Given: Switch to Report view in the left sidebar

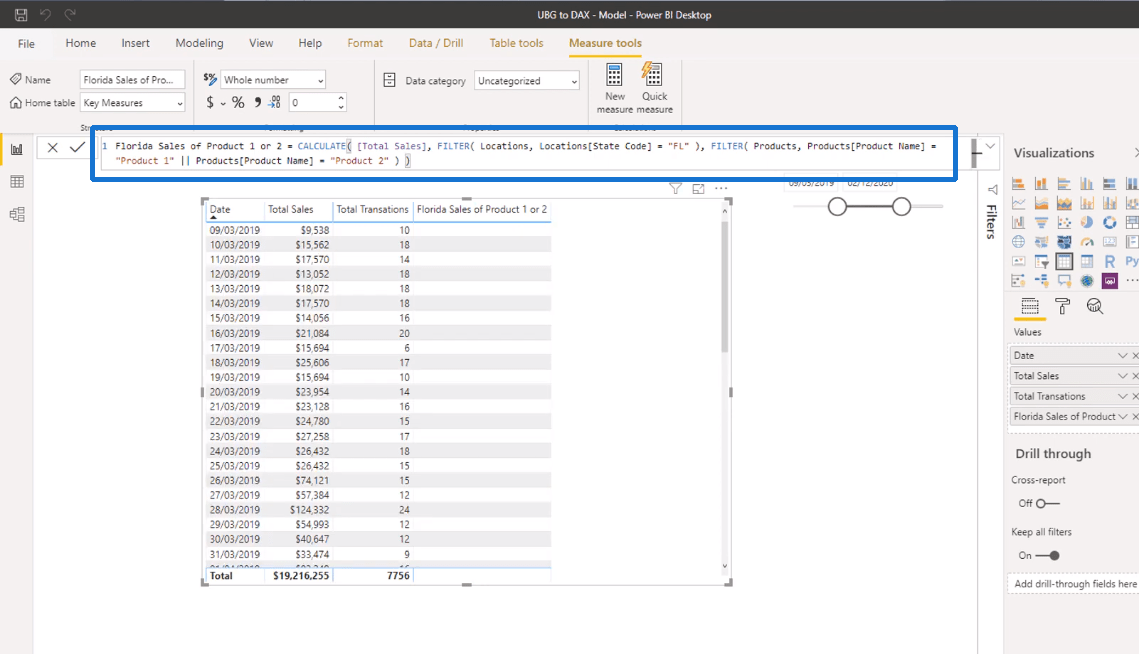Looking at the screenshot, I should [x=17, y=149].
